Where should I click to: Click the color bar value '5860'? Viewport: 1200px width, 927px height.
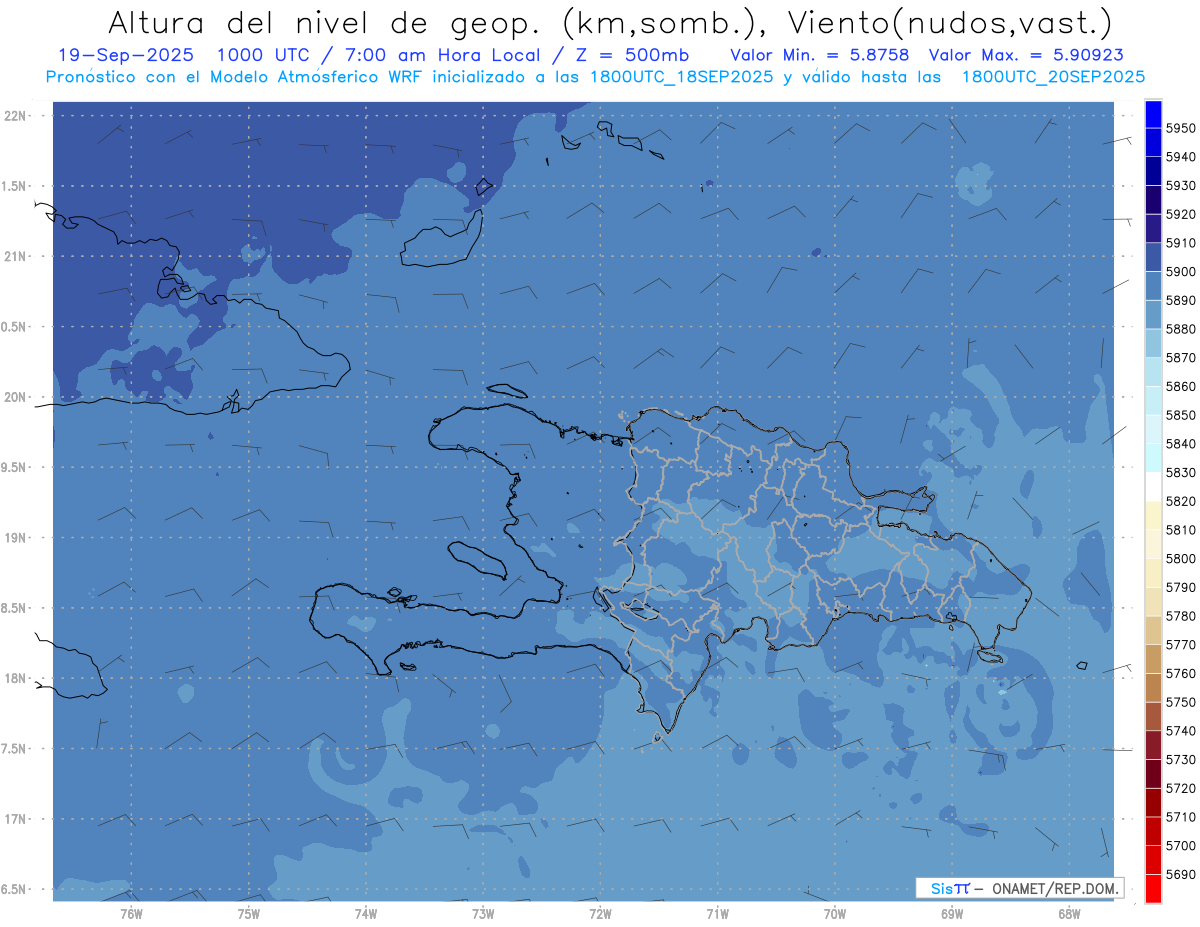pos(1181,386)
